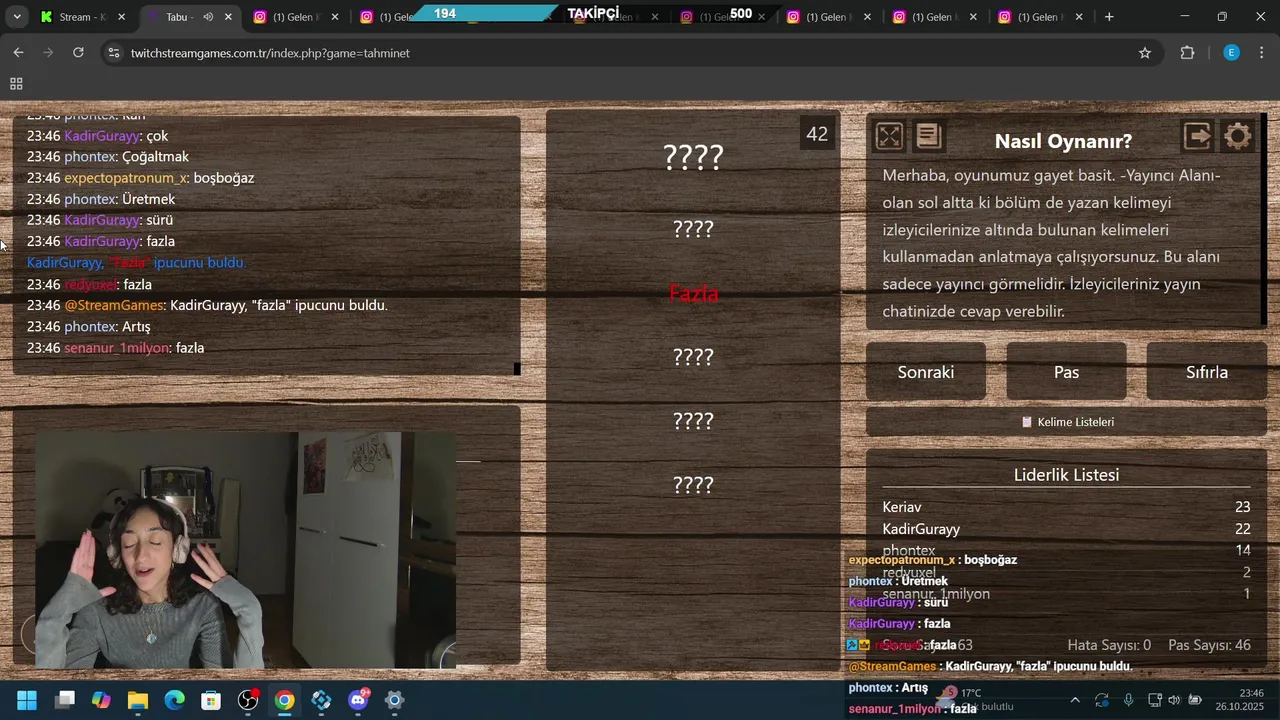Switch to the first Instagram Gelen tab
This screenshot has width=1280, height=720.
(x=296, y=17)
